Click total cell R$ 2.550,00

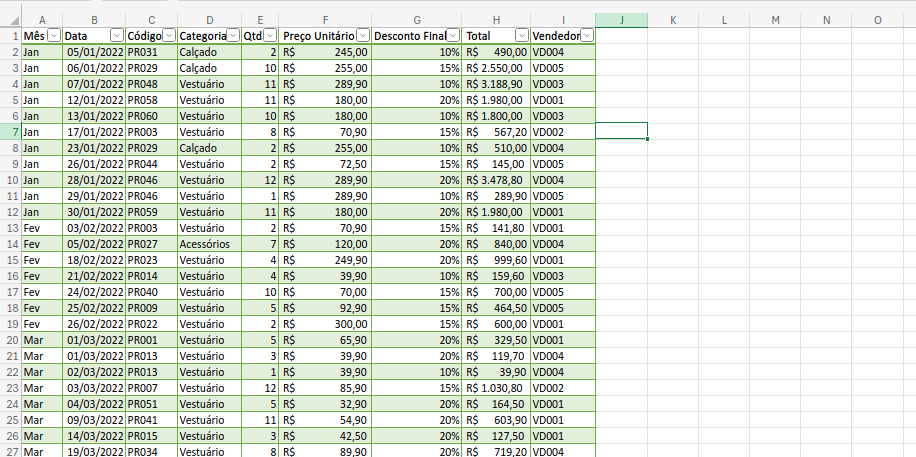tap(496, 68)
